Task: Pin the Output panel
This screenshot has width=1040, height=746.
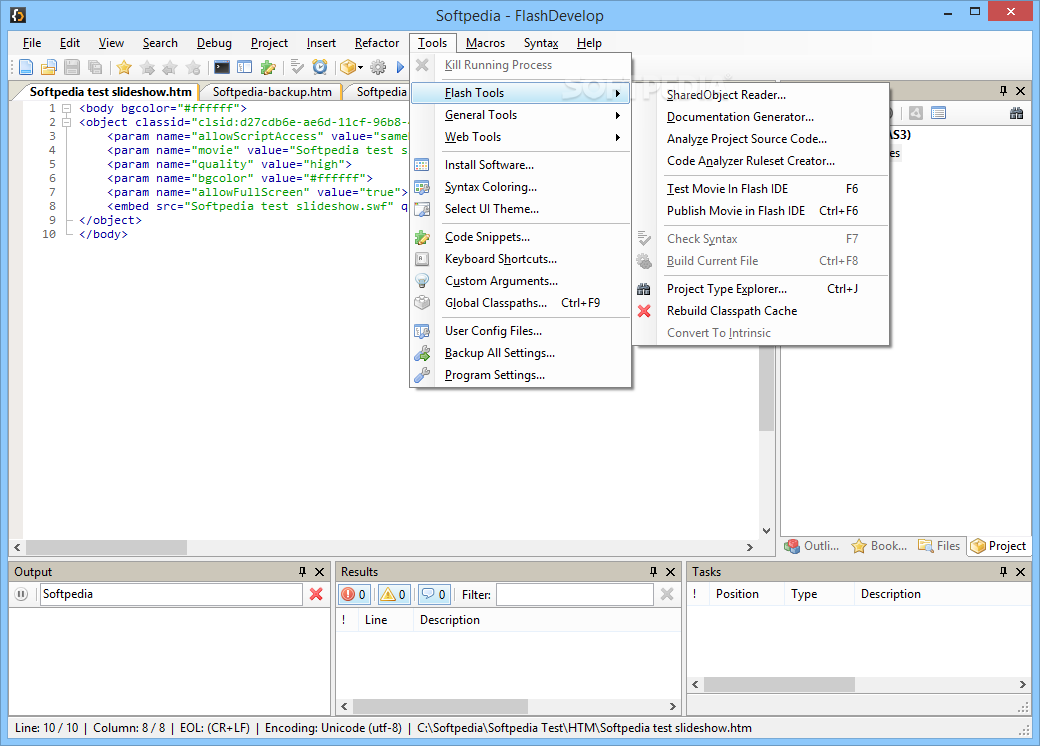Action: (x=302, y=572)
